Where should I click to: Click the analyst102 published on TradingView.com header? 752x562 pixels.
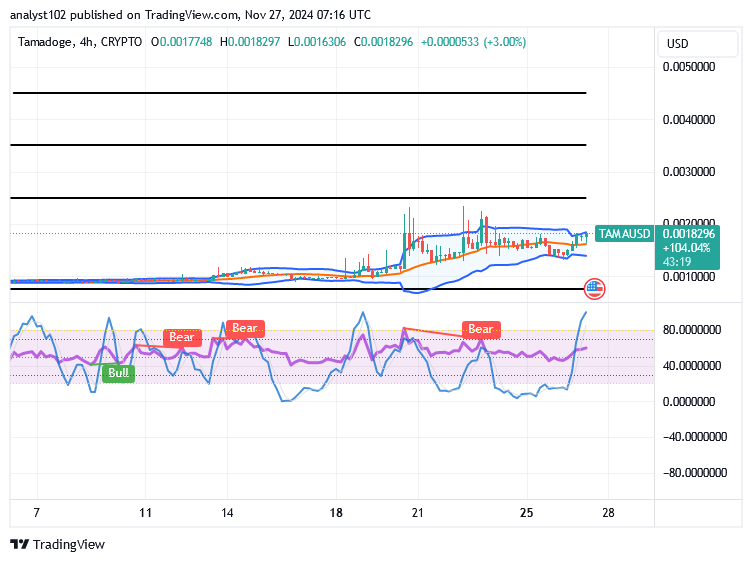tap(190, 15)
